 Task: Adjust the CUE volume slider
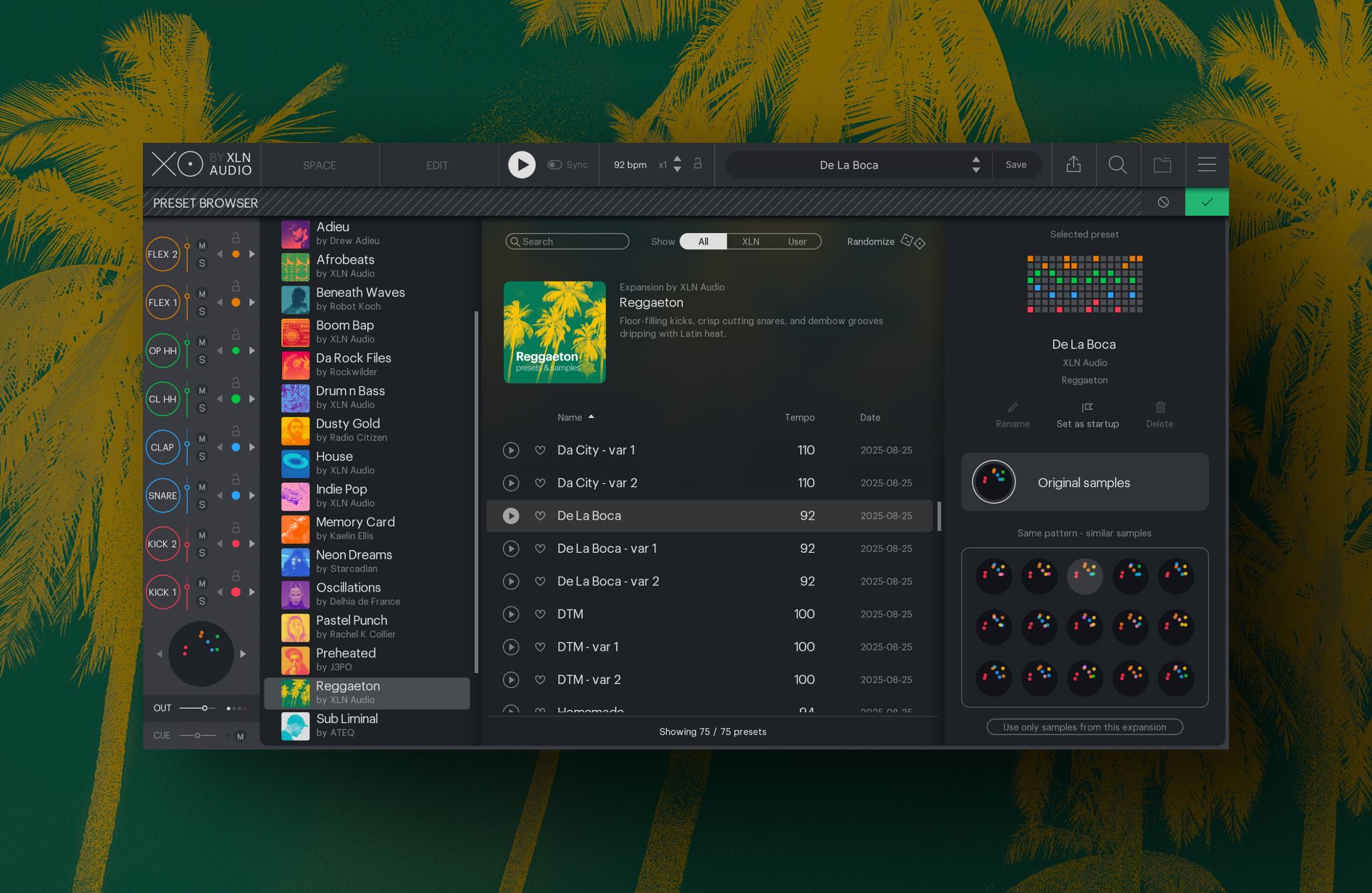tap(198, 735)
